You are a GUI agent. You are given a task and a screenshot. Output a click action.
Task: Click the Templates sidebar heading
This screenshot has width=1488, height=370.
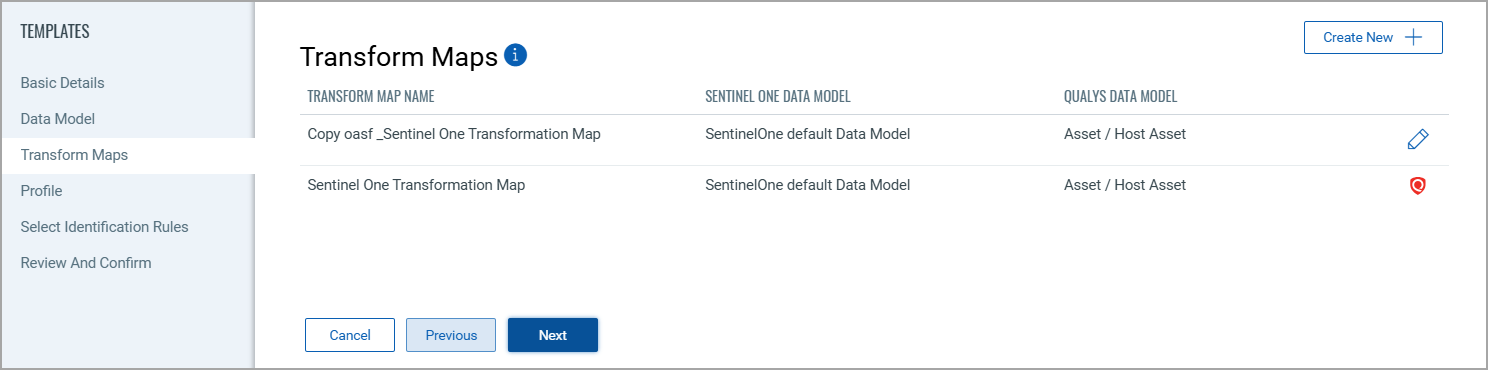pos(55,32)
